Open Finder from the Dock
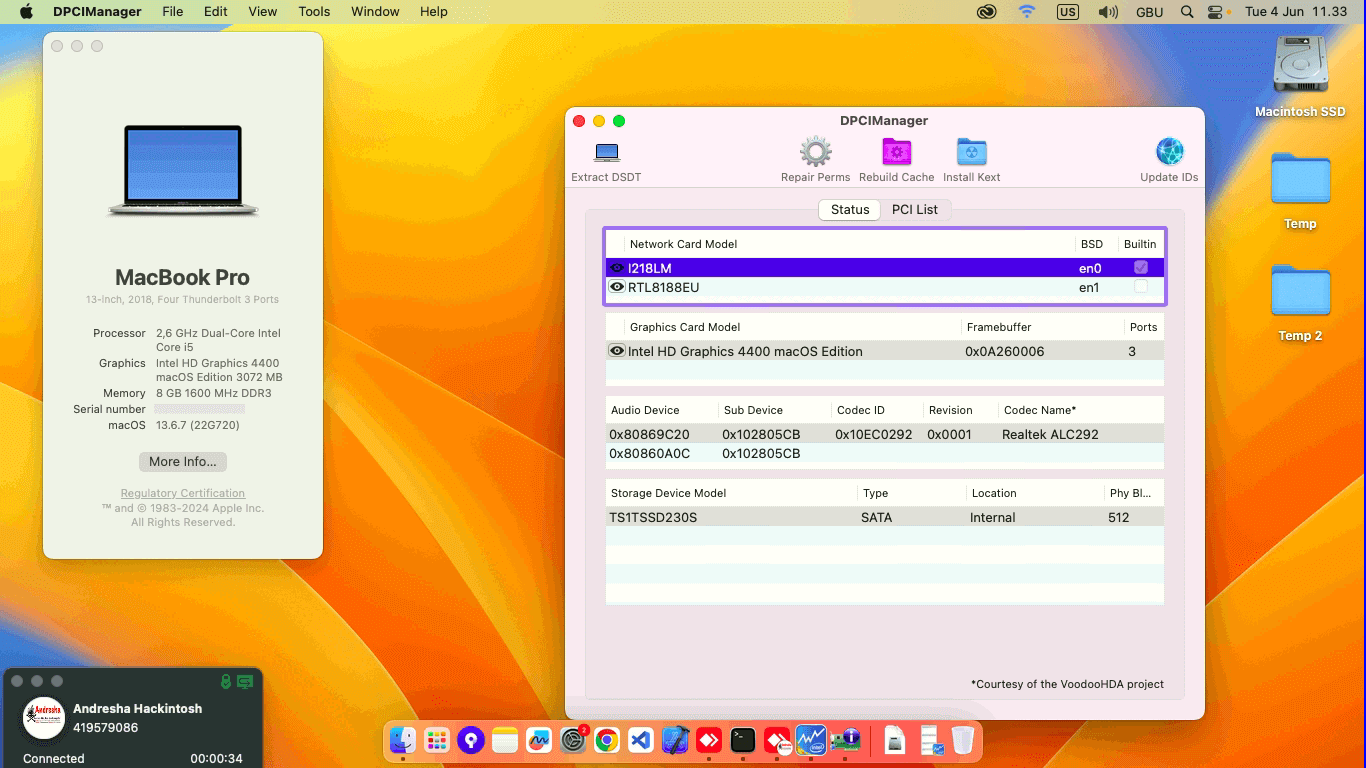Screen dimensions: 1366x768 coord(403,740)
